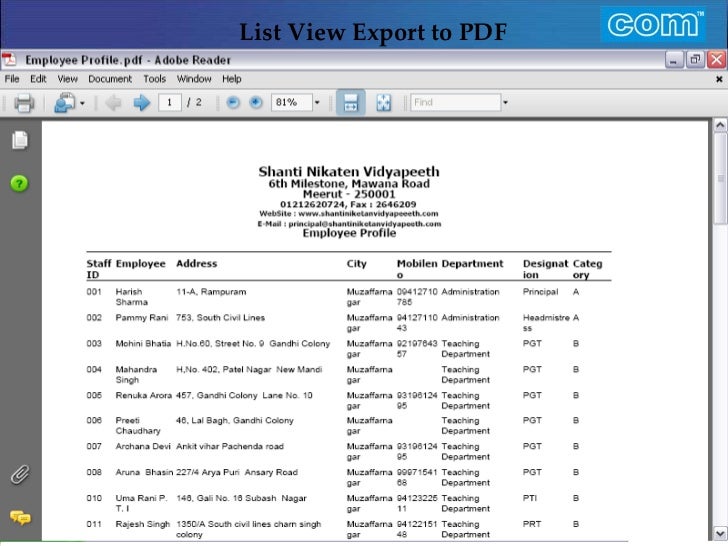
Task: Open the View menu
Action: [67, 79]
